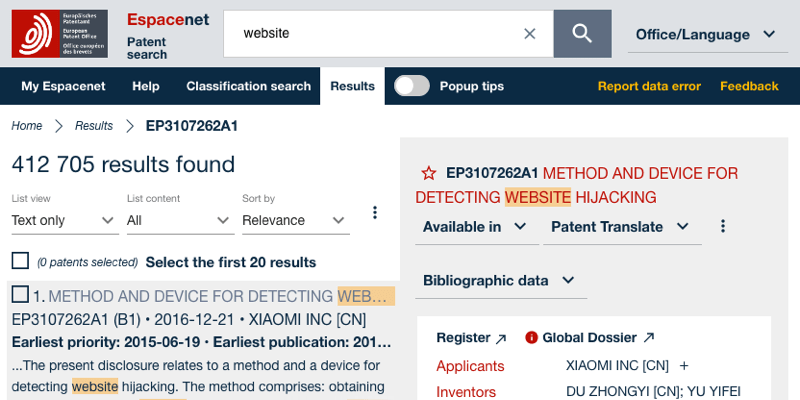Open the Sort by Relevance dropdown
This screenshot has height=400, width=800.
coord(295,220)
